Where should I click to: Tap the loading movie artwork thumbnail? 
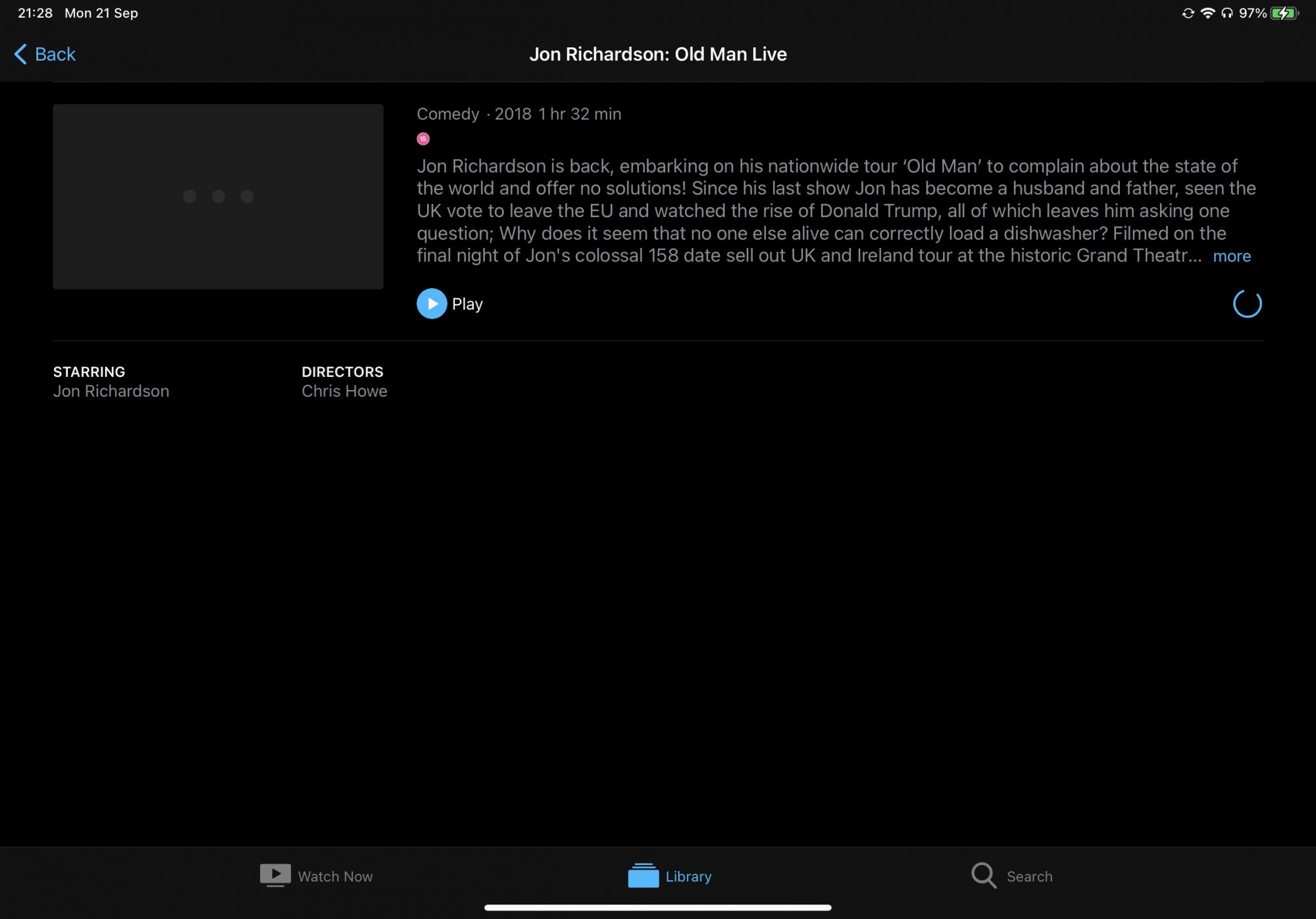(218, 196)
